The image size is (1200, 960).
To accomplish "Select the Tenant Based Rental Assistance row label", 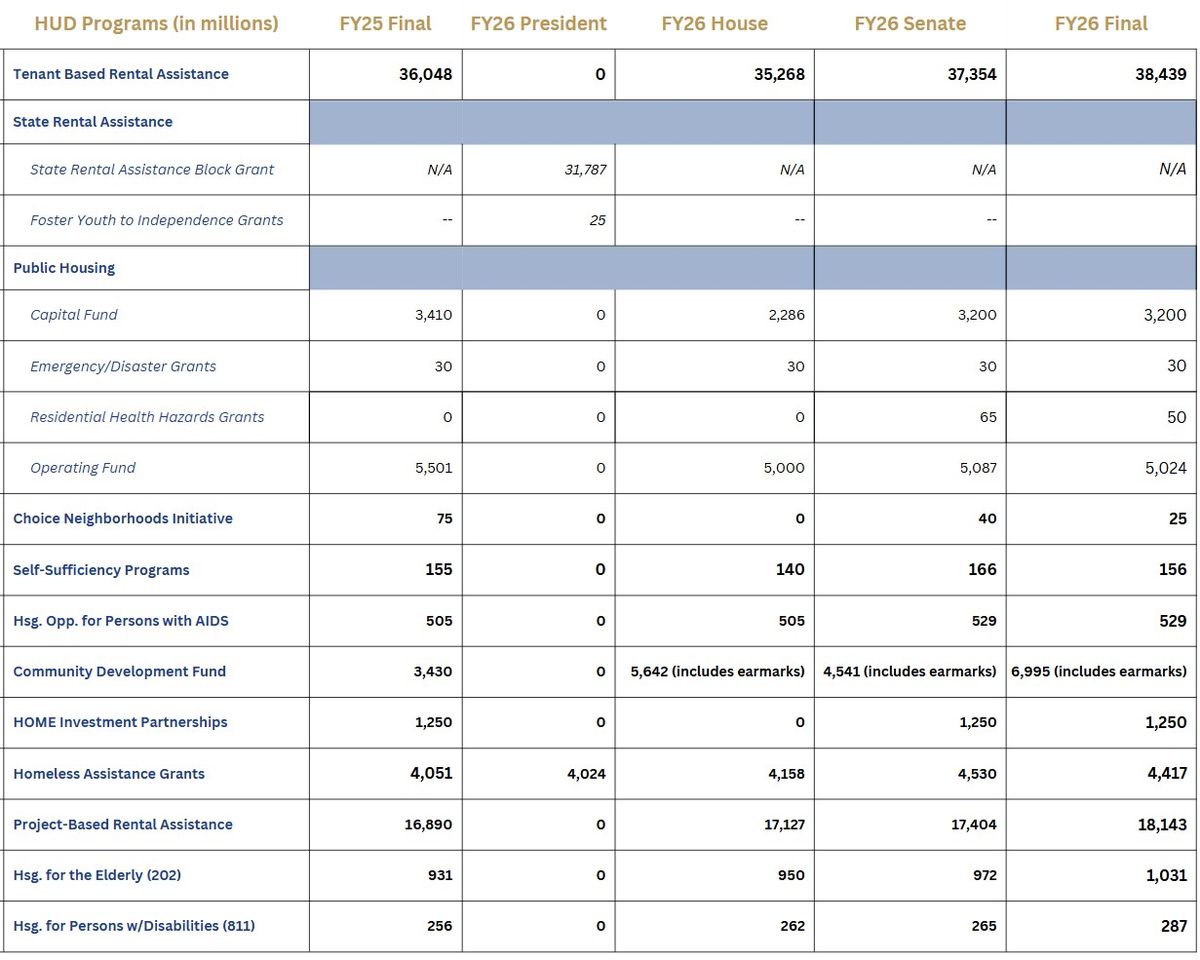I will point(121,74).
